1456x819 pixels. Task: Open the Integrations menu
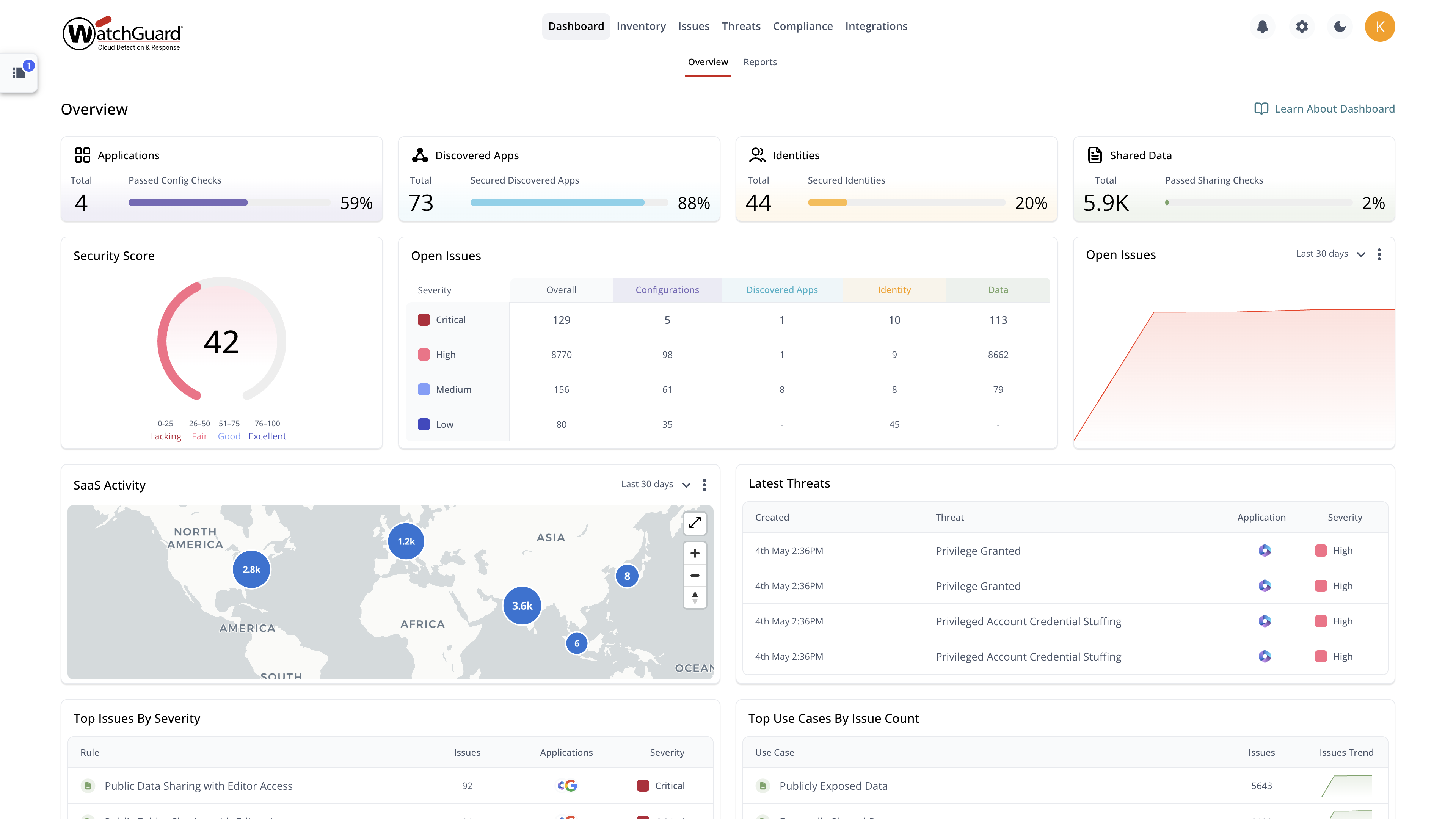coord(876,27)
